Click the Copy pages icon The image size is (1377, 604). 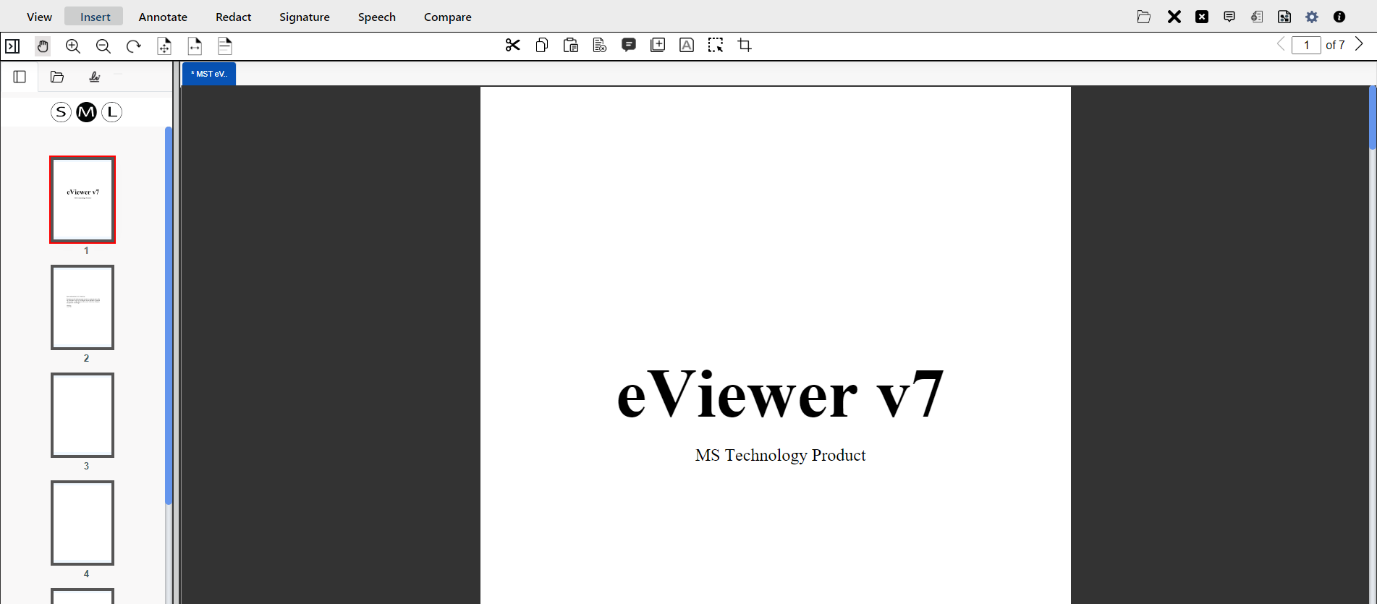(542, 45)
